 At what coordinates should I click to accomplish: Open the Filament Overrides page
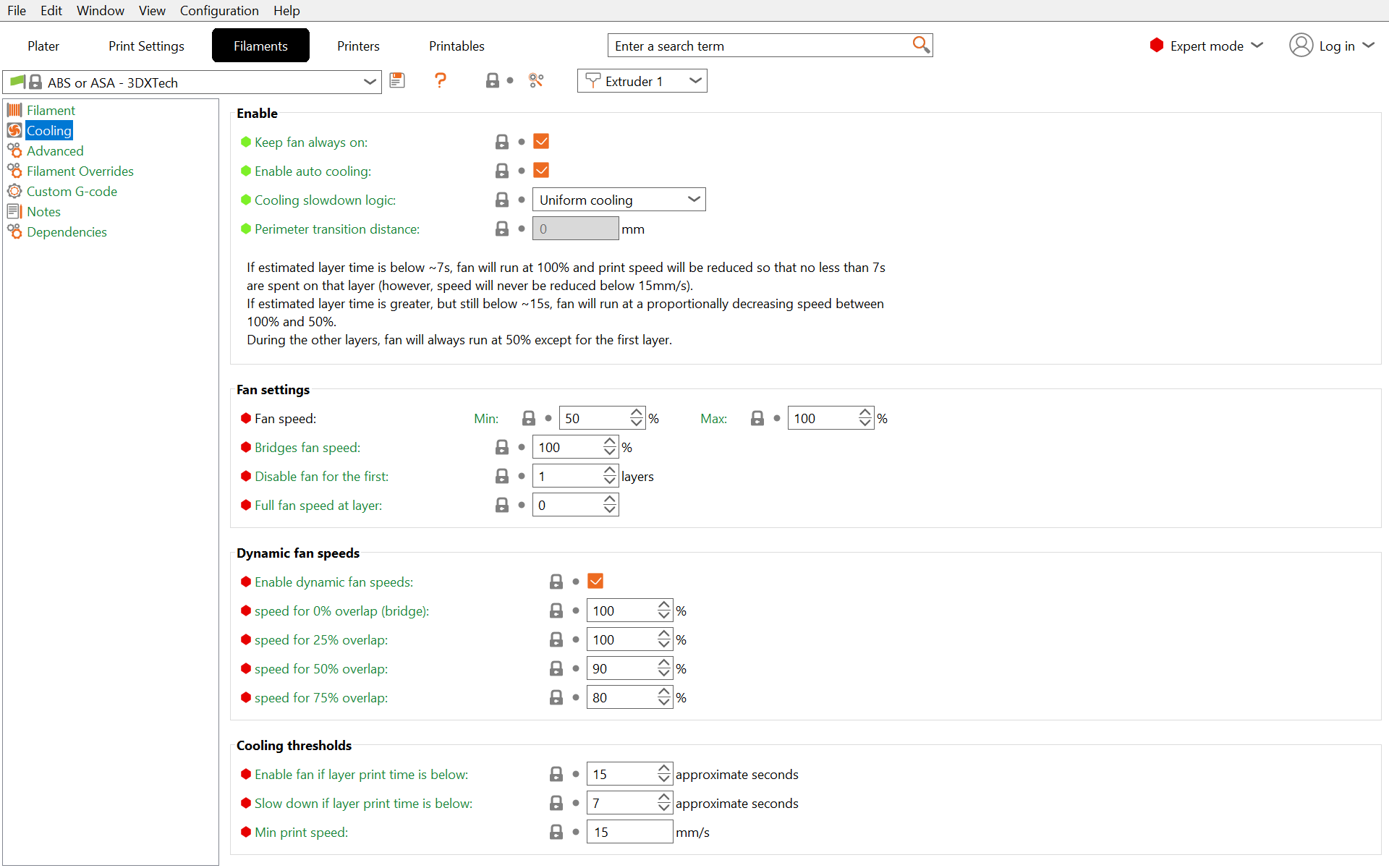[80, 171]
